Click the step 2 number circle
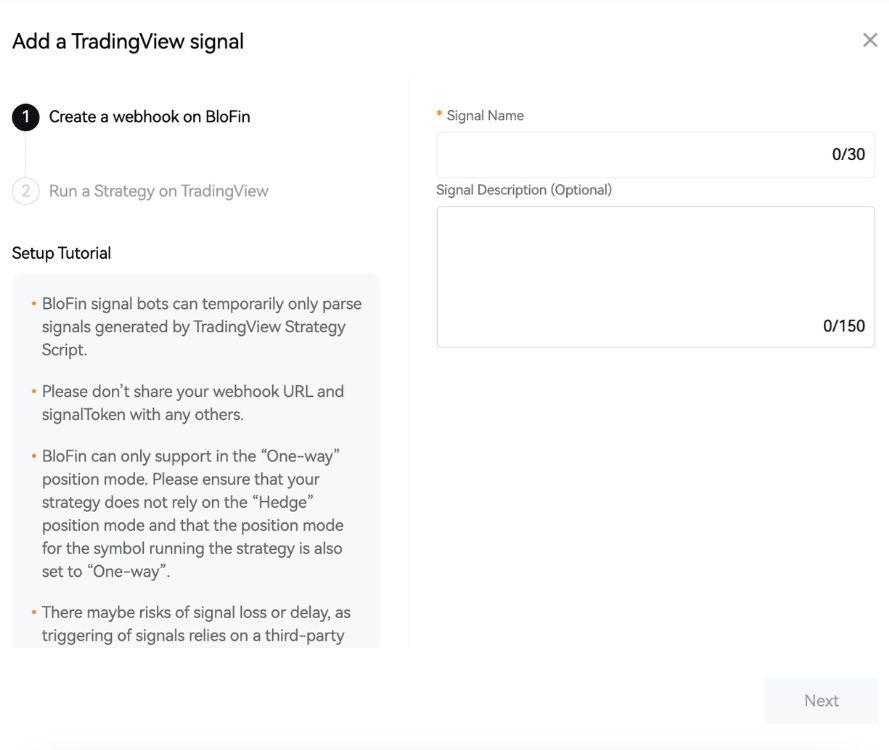The width and height of the screenshot is (889, 750). click(x=26, y=191)
